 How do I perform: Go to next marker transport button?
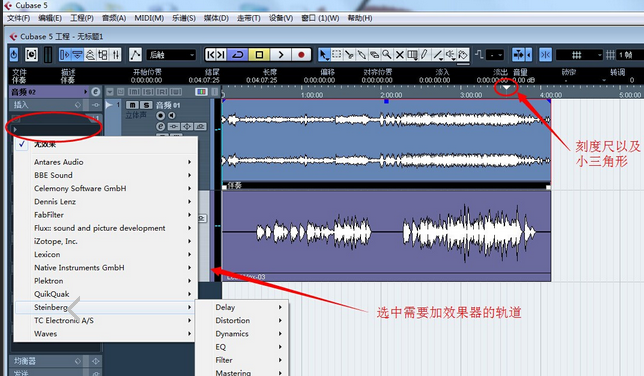click(x=221, y=55)
